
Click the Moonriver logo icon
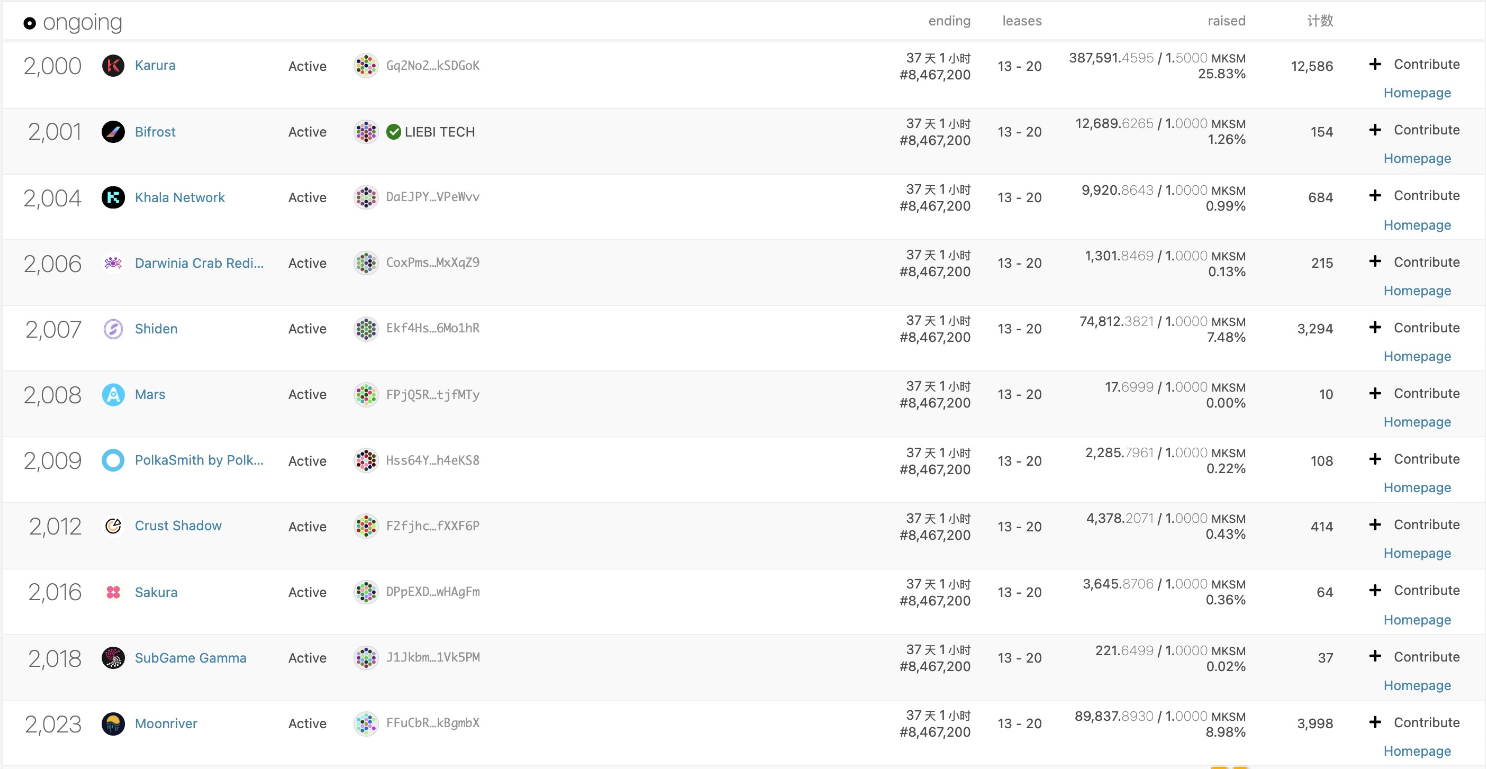pos(113,724)
